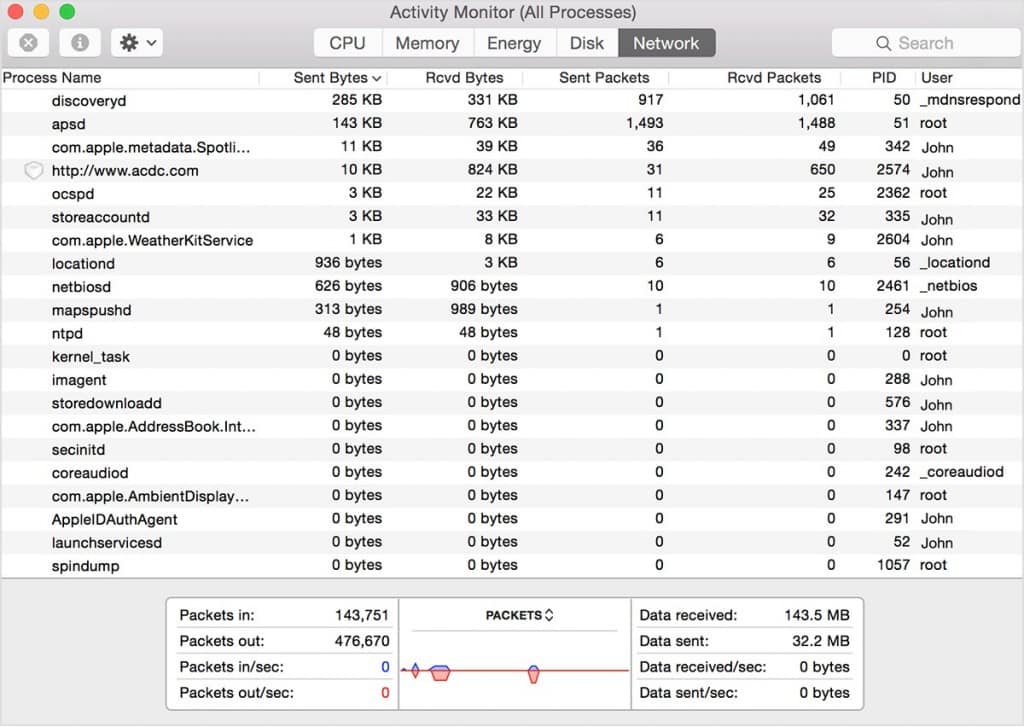Click the yellow minimize traffic-light button
1024x727 pixels.
[39, 12]
